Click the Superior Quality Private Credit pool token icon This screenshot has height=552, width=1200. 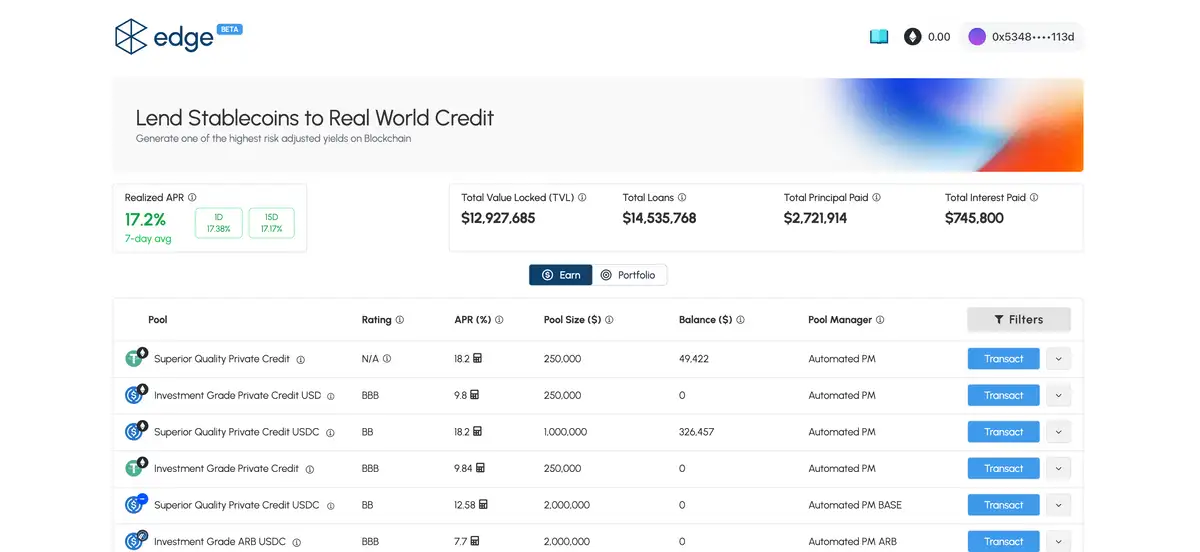[x=136, y=358]
